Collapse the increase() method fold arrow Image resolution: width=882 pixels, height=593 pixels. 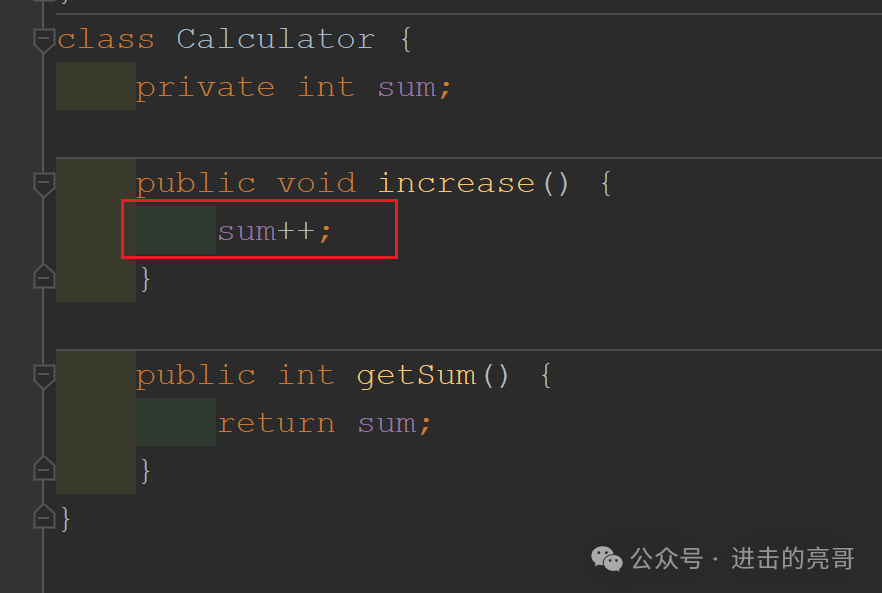44,185
